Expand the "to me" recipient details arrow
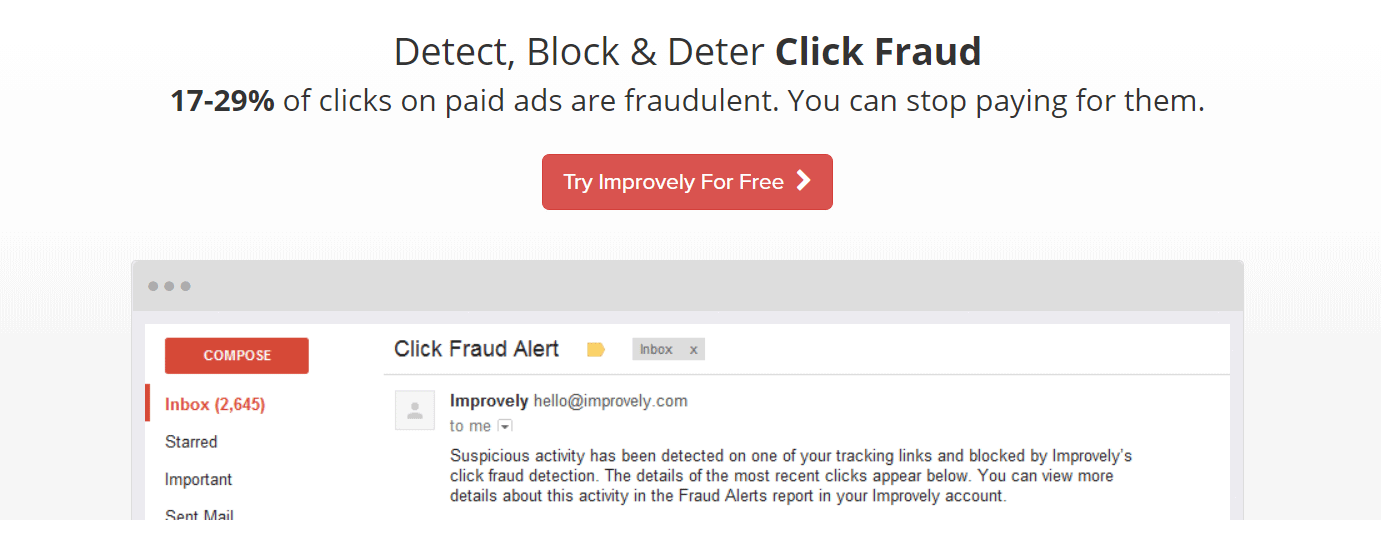This screenshot has width=1381, height=555. (x=505, y=427)
